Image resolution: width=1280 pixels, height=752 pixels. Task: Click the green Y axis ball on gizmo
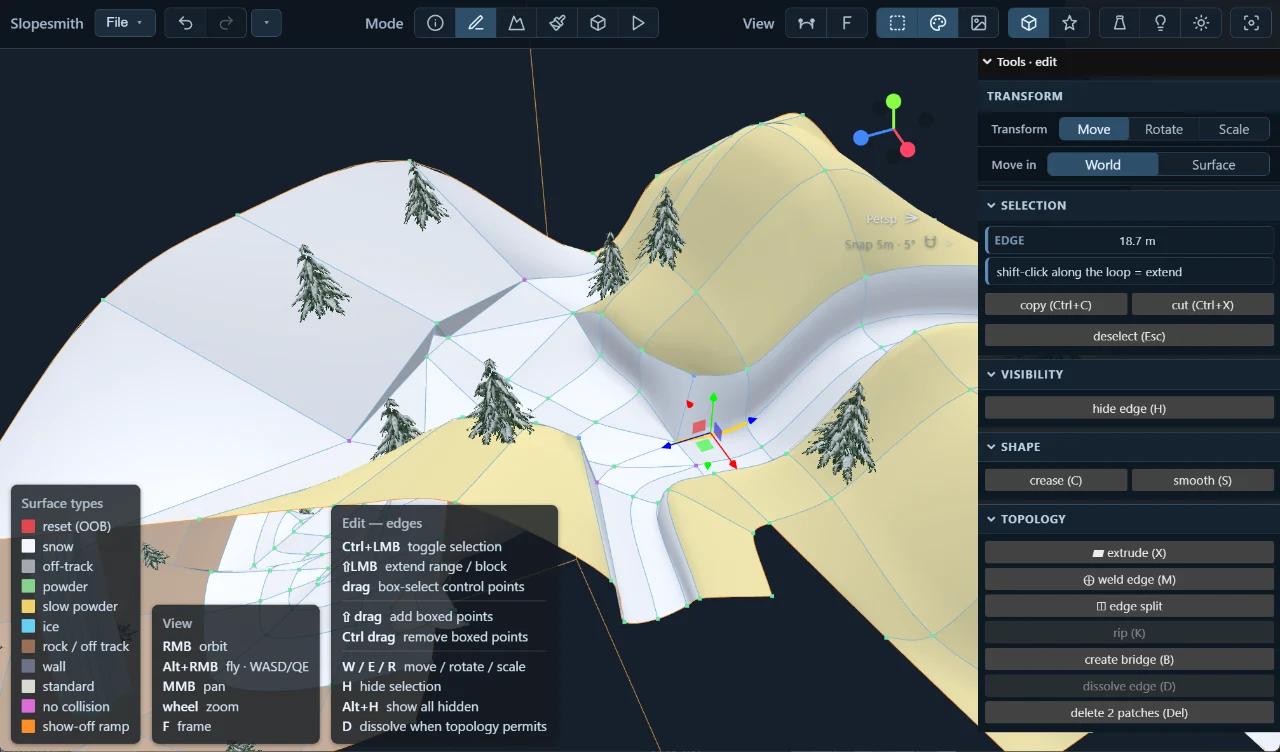tap(893, 101)
